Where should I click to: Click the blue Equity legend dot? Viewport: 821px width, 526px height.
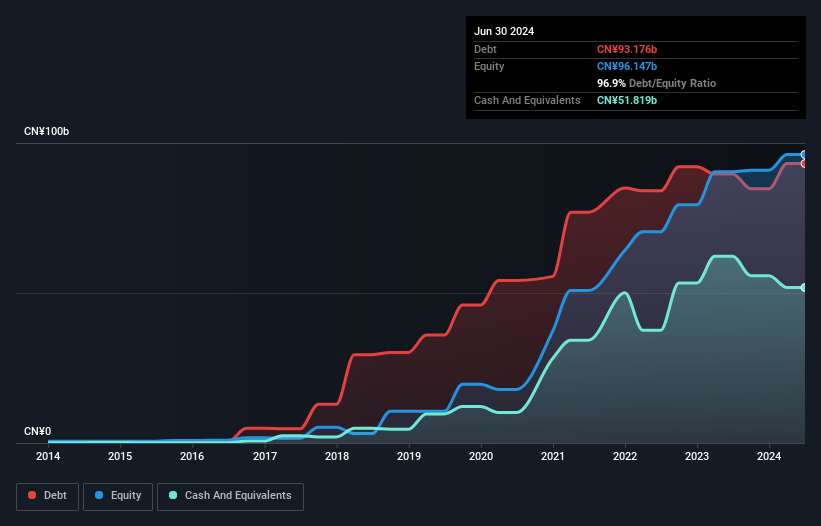point(99,495)
